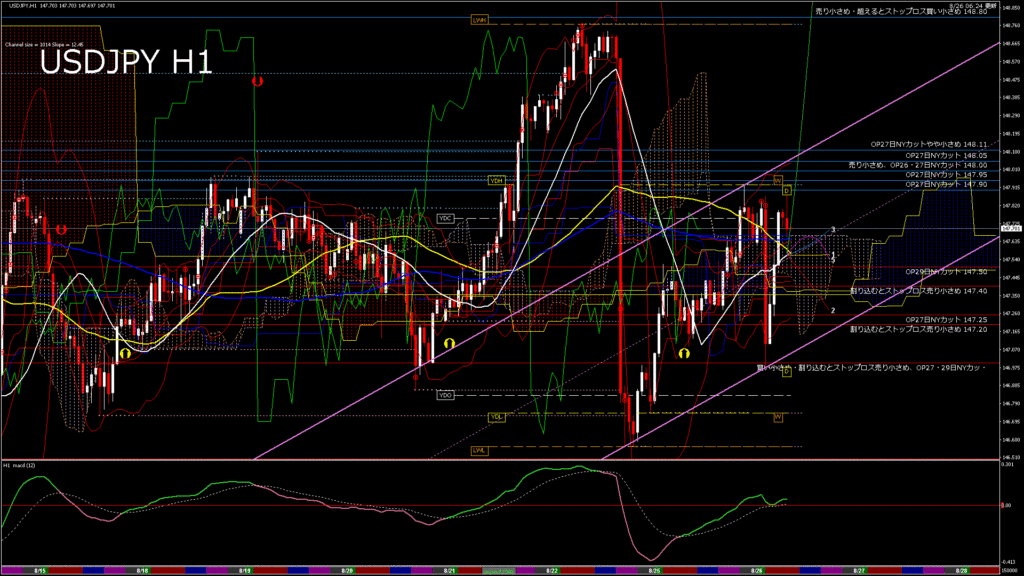
Task: Click the YDH level label box
Action: [x=495, y=180]
